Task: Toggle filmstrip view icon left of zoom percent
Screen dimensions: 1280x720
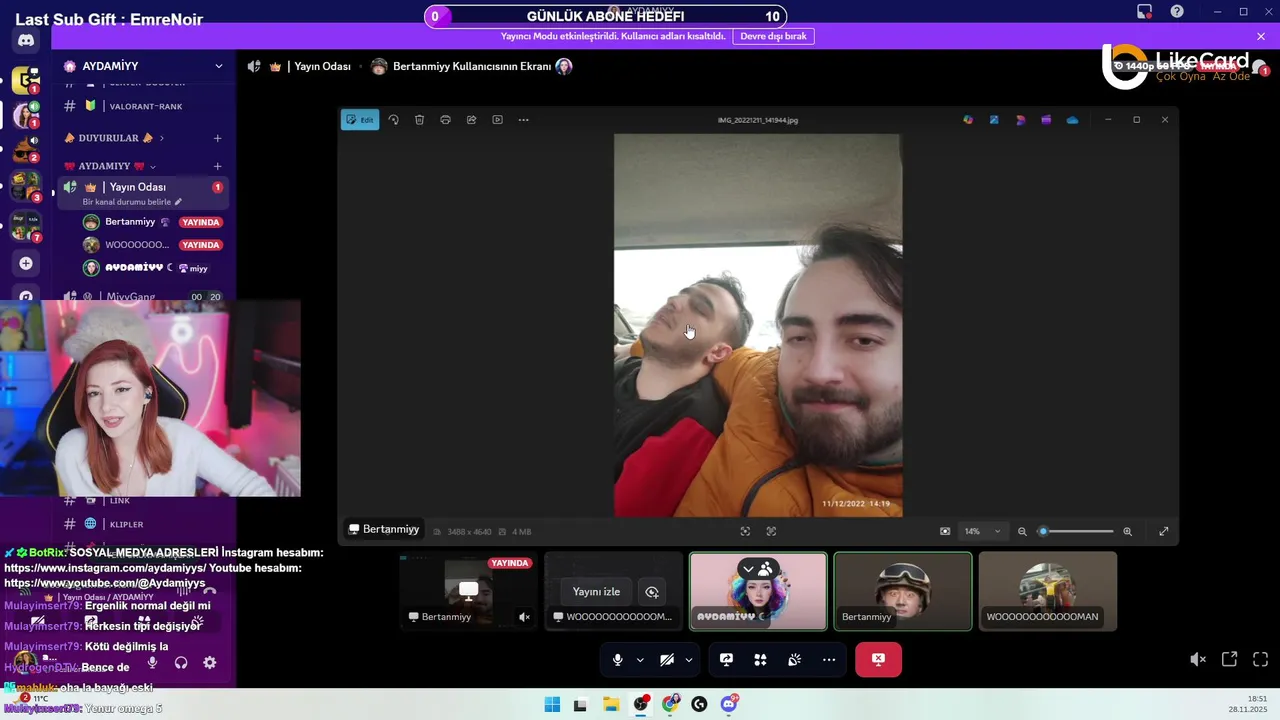Action: click(x=945, y=531)
